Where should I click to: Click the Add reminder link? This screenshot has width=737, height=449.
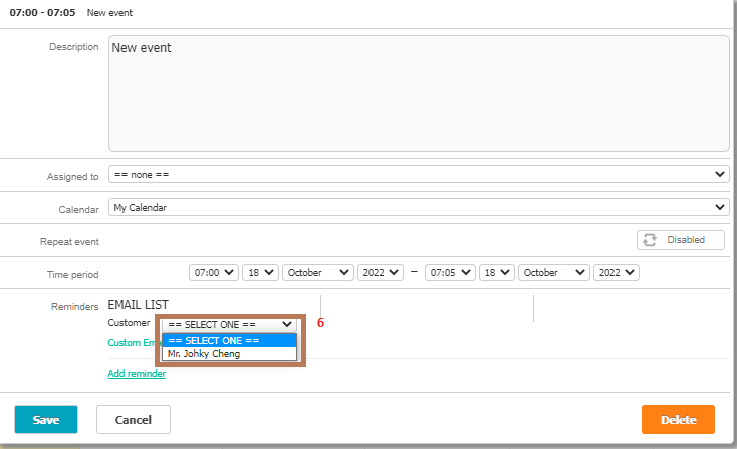[x=136, y=374]
